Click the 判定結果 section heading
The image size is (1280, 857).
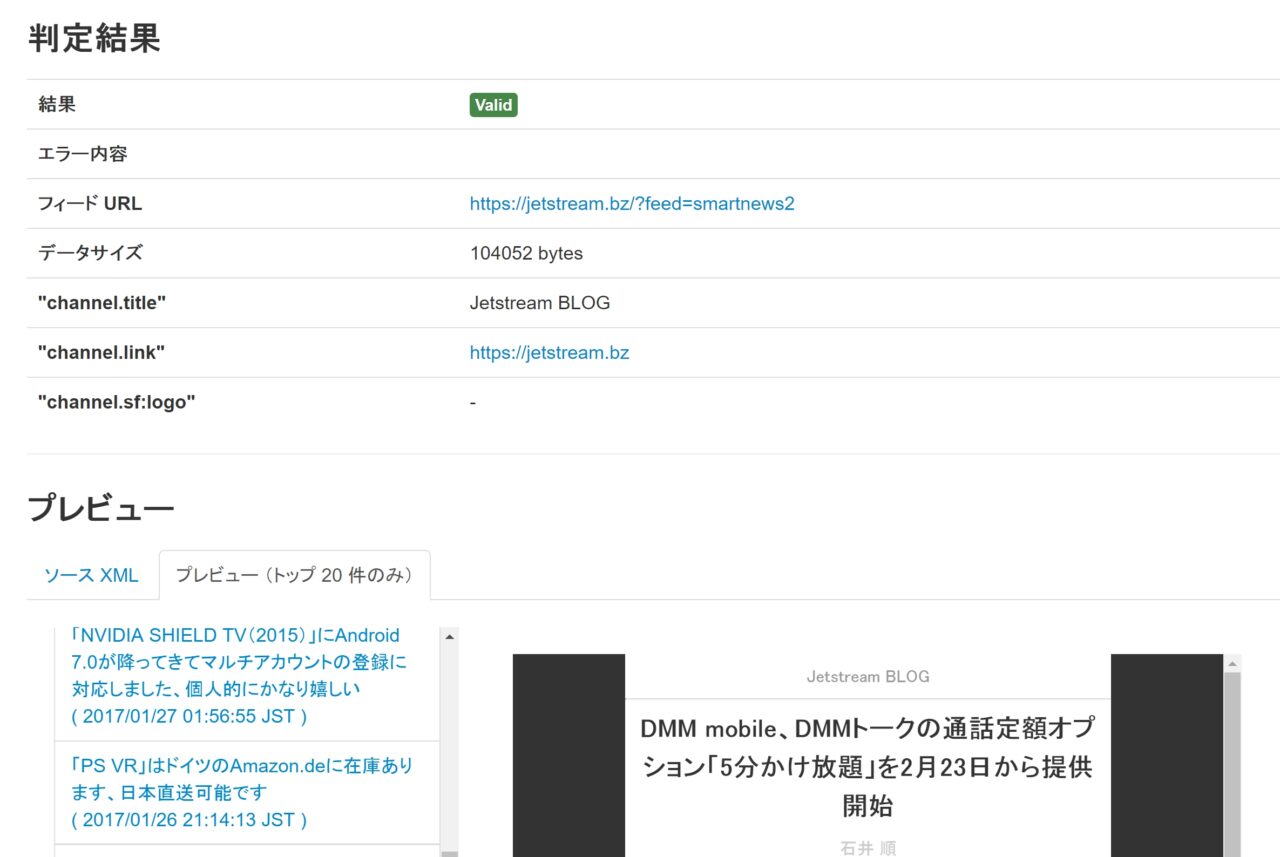(94, 39)
